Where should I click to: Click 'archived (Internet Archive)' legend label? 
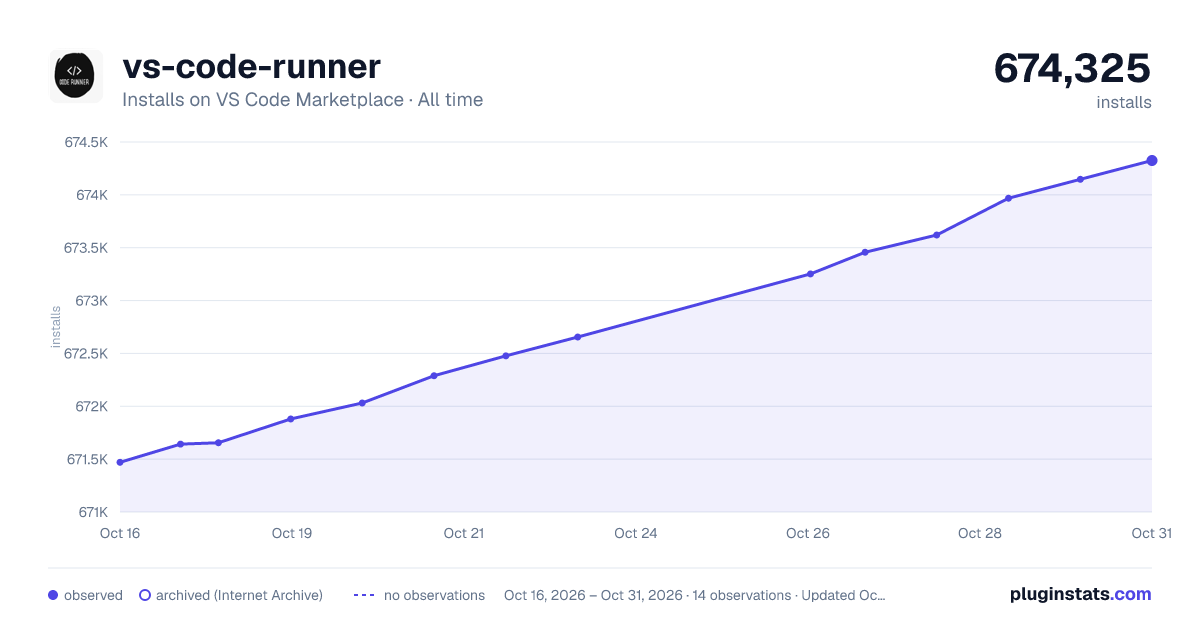point(239,595)
